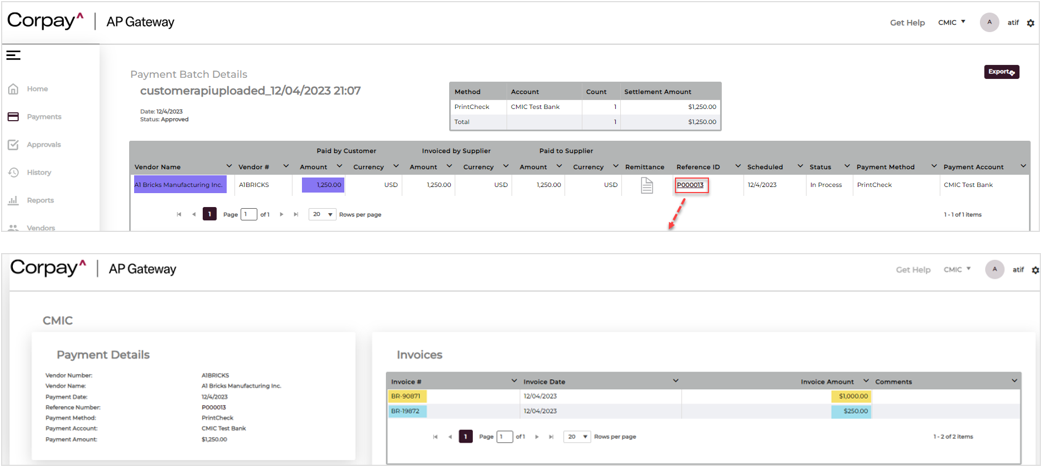This screenshot has height=468, width=1042.
Task: Click the PrintCheck row in the summary table
Action: pos(585,106)
